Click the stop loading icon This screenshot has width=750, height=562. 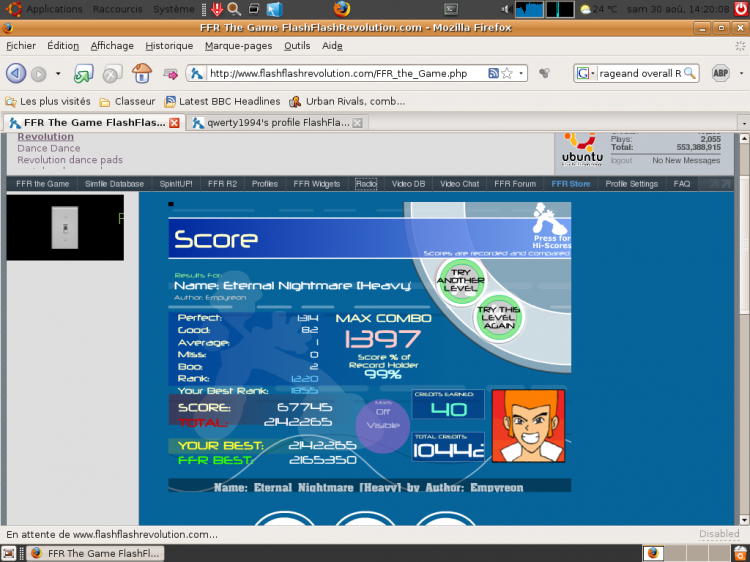111,74
